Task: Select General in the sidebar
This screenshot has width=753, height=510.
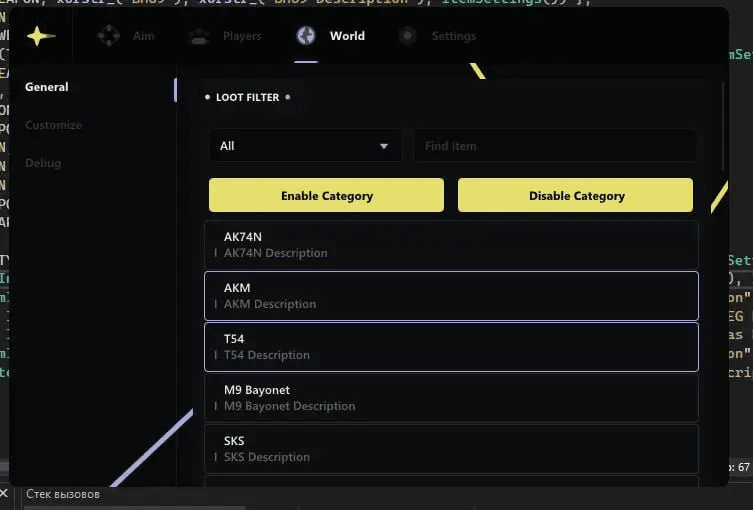Action: [47, 87]
